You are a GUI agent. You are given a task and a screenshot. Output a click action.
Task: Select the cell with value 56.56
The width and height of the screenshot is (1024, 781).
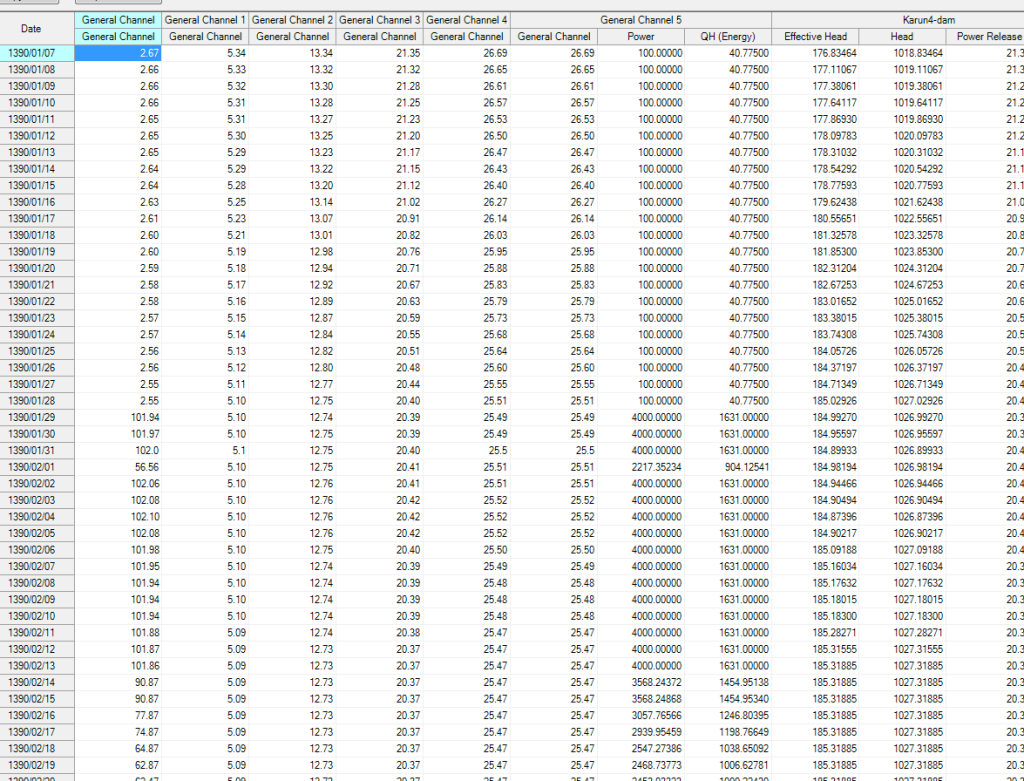pyautogui.click(x=117, y=467)
